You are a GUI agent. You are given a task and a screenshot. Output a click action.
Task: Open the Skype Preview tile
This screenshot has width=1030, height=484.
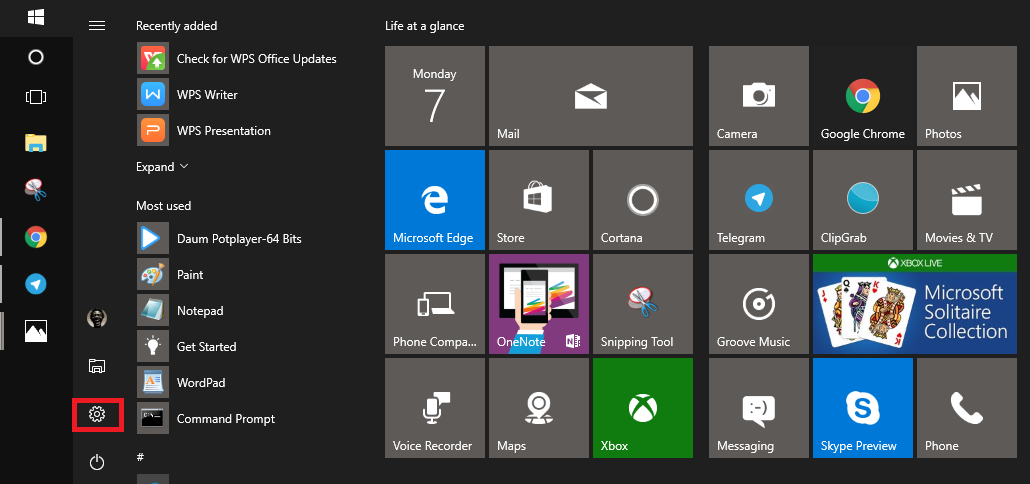pos(862,408)
